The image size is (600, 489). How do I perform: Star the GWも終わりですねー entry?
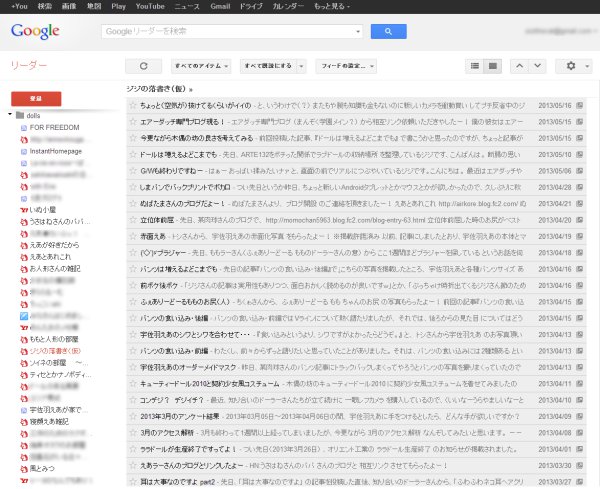click(133, 171)
